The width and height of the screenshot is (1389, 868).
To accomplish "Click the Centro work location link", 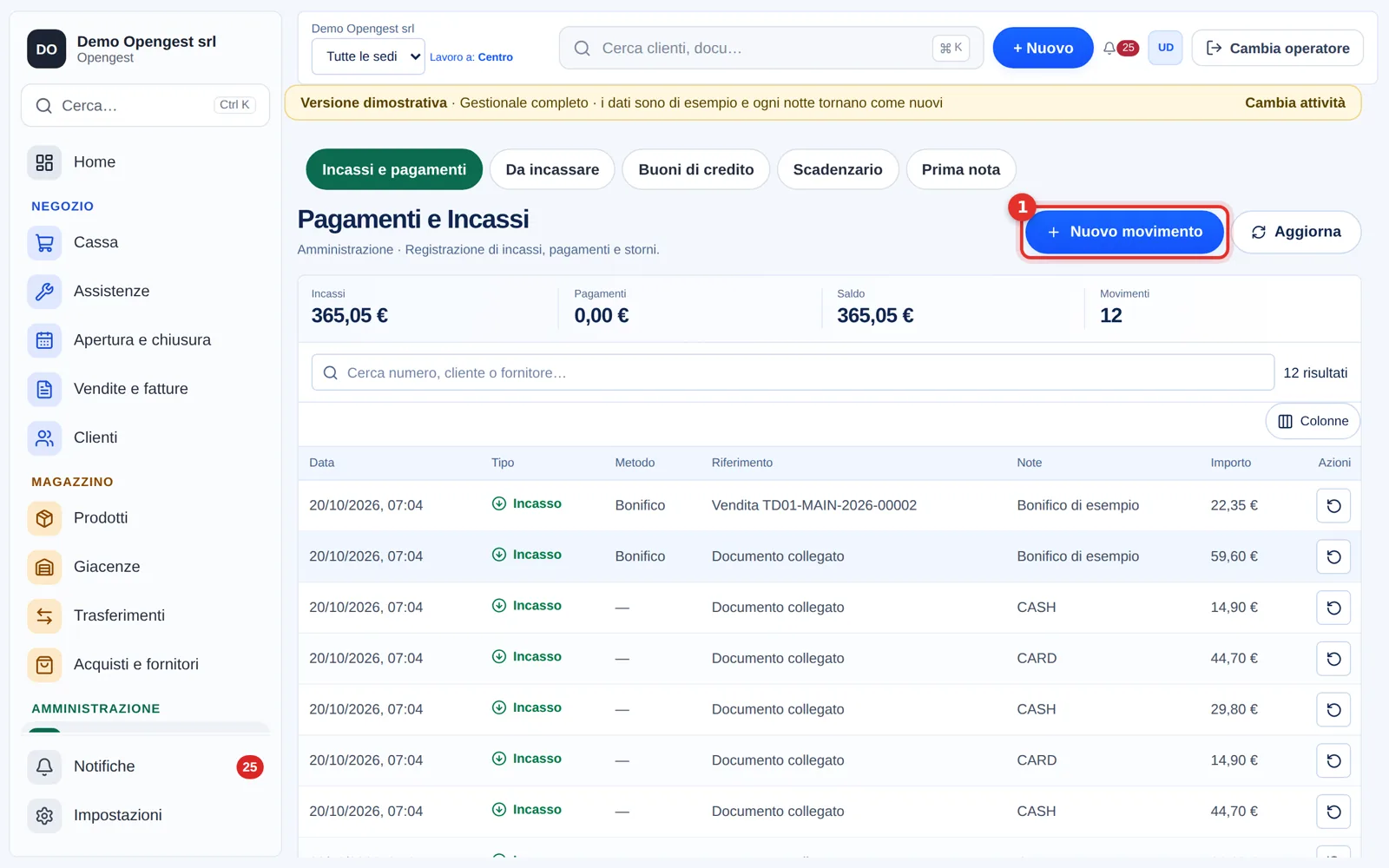I will pos(495,57).
